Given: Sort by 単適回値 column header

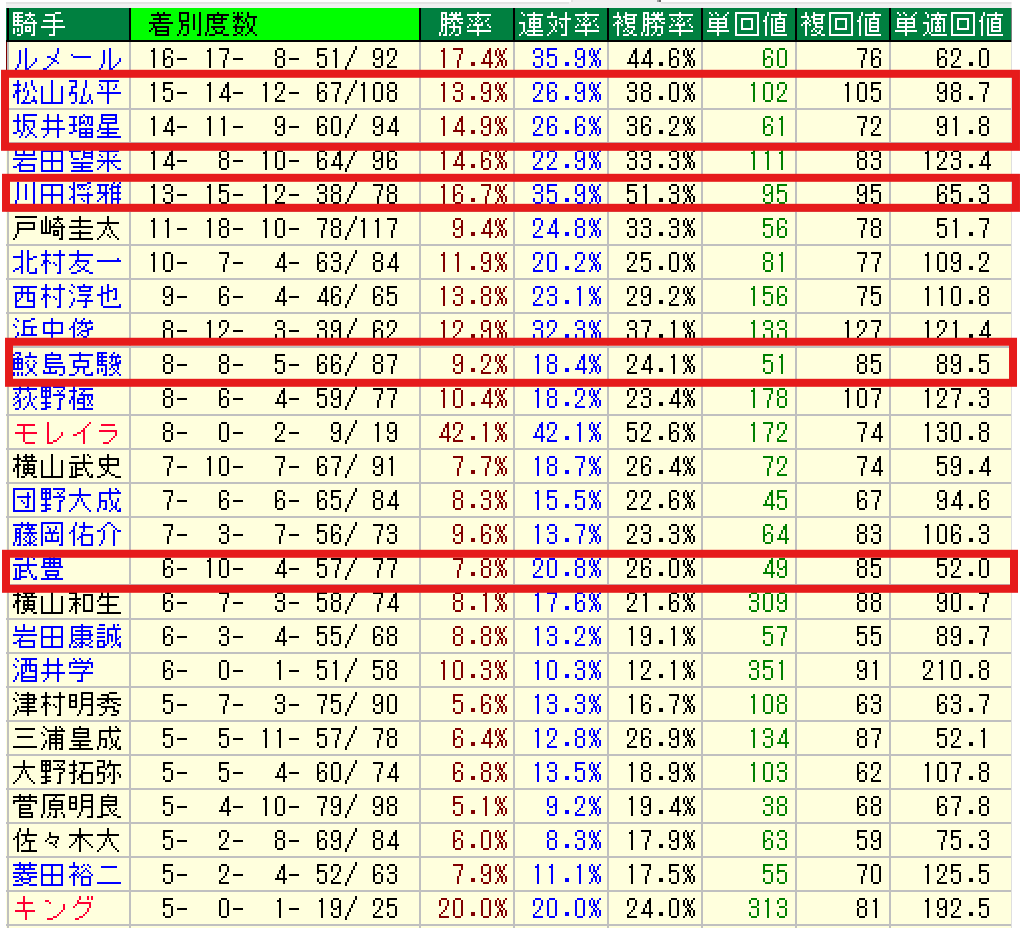Looking at the screenshot, I should tap(948, 24).
